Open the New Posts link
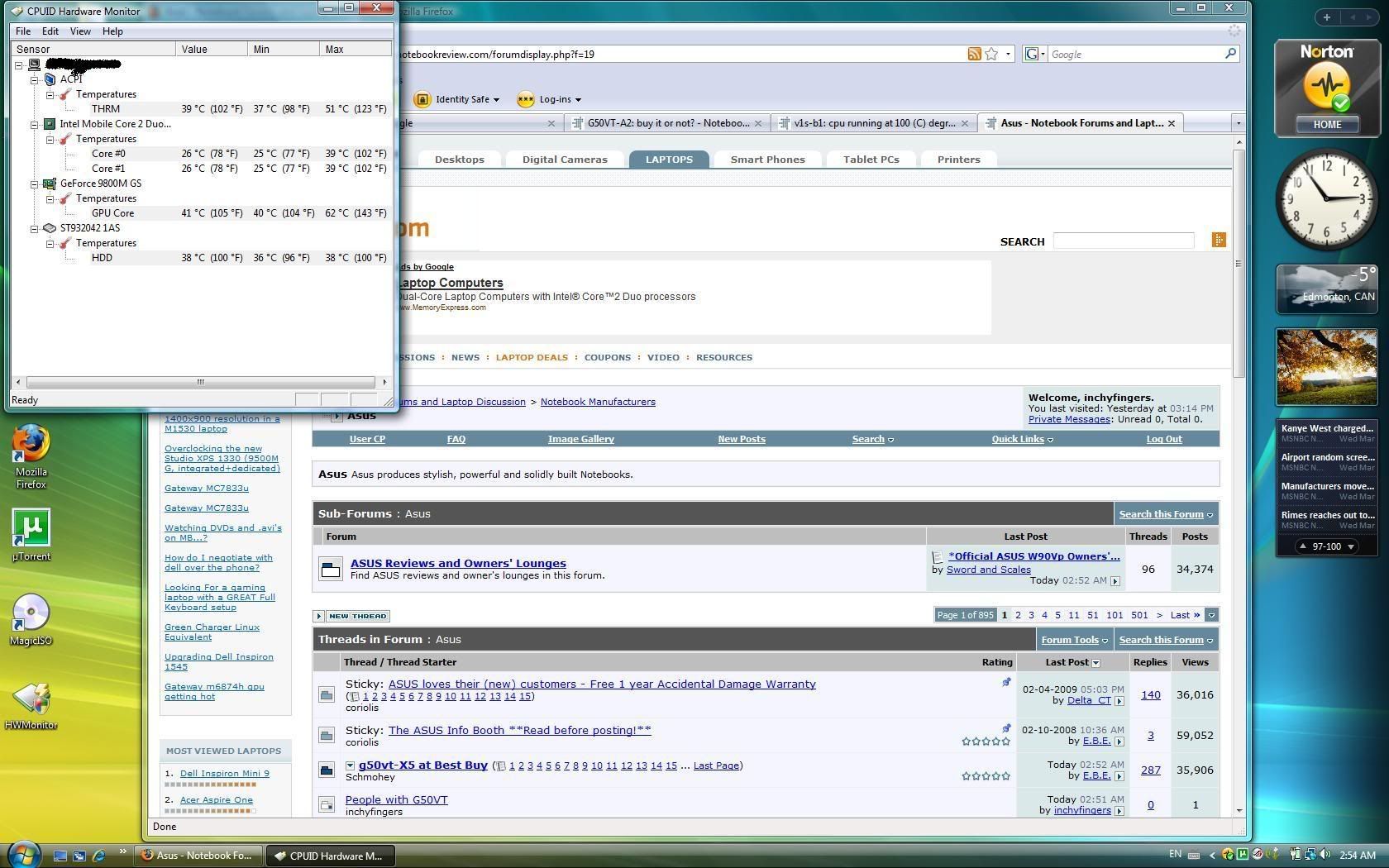 [x=741, y=439]
